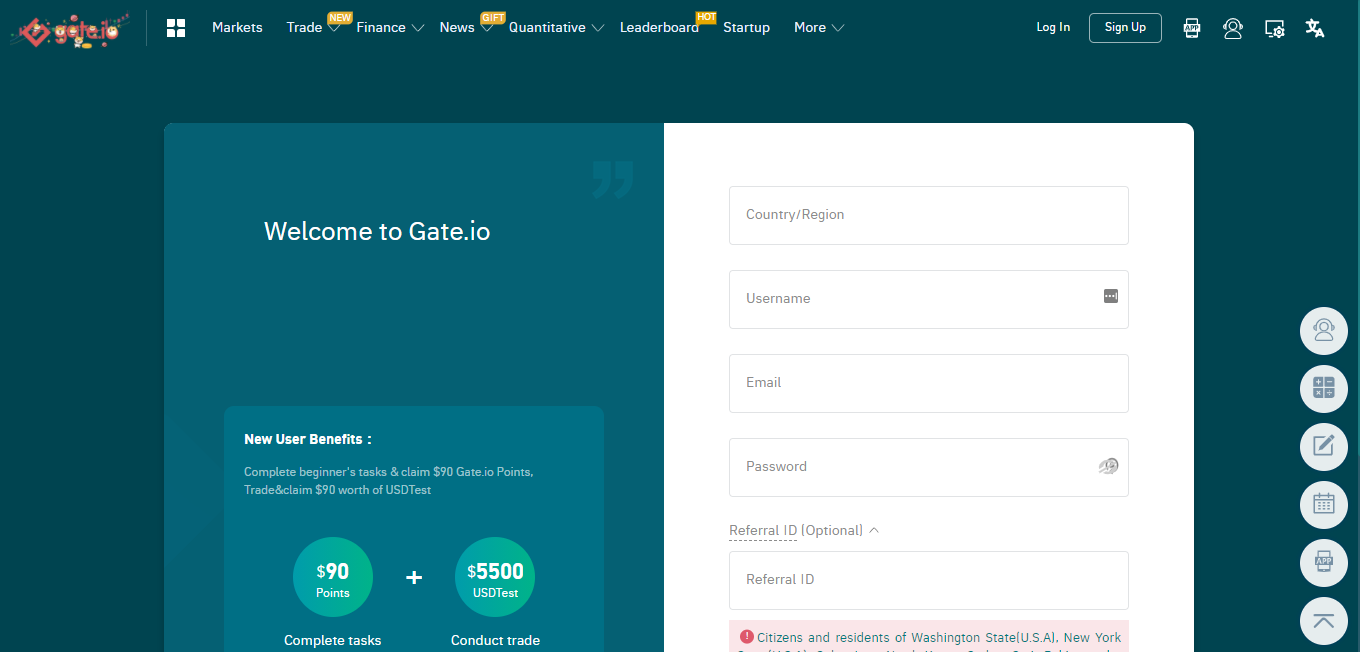This screenshot has height=652, width=1360.
Task: Toggle password visibility eye icon
Action: (1108, 466)
